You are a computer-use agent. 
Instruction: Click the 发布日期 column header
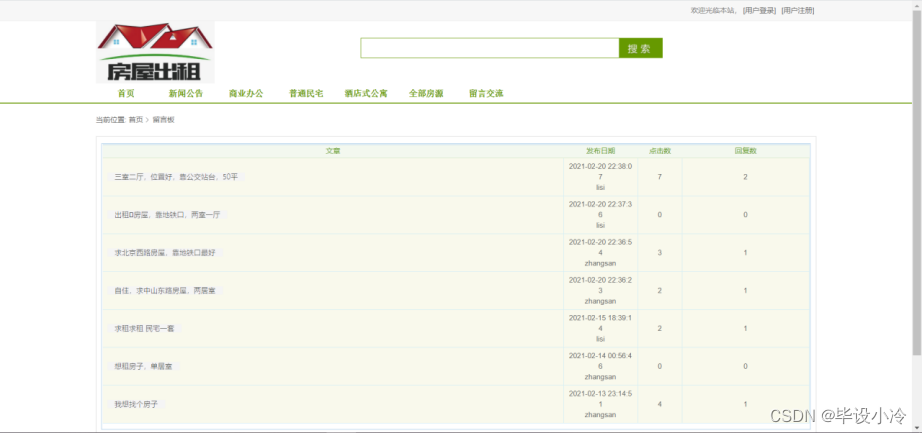[x=600, y=151]
